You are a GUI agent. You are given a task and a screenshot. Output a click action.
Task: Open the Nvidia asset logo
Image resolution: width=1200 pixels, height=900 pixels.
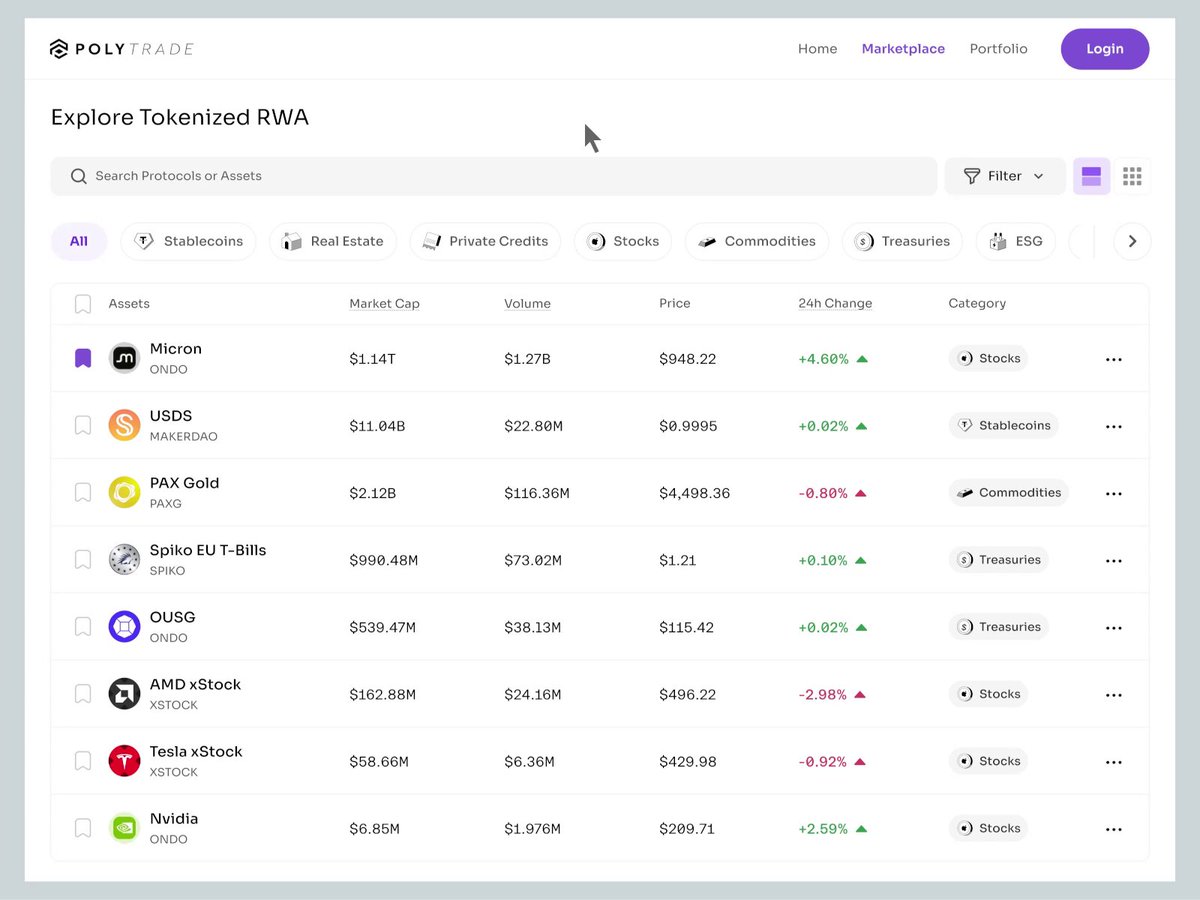click(124, 827)
